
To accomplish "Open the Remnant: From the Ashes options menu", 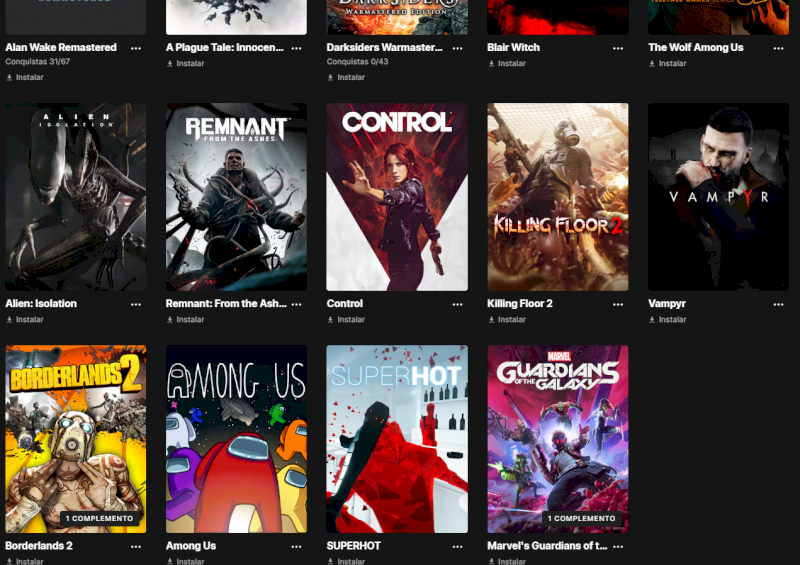I will coord(296,304).
